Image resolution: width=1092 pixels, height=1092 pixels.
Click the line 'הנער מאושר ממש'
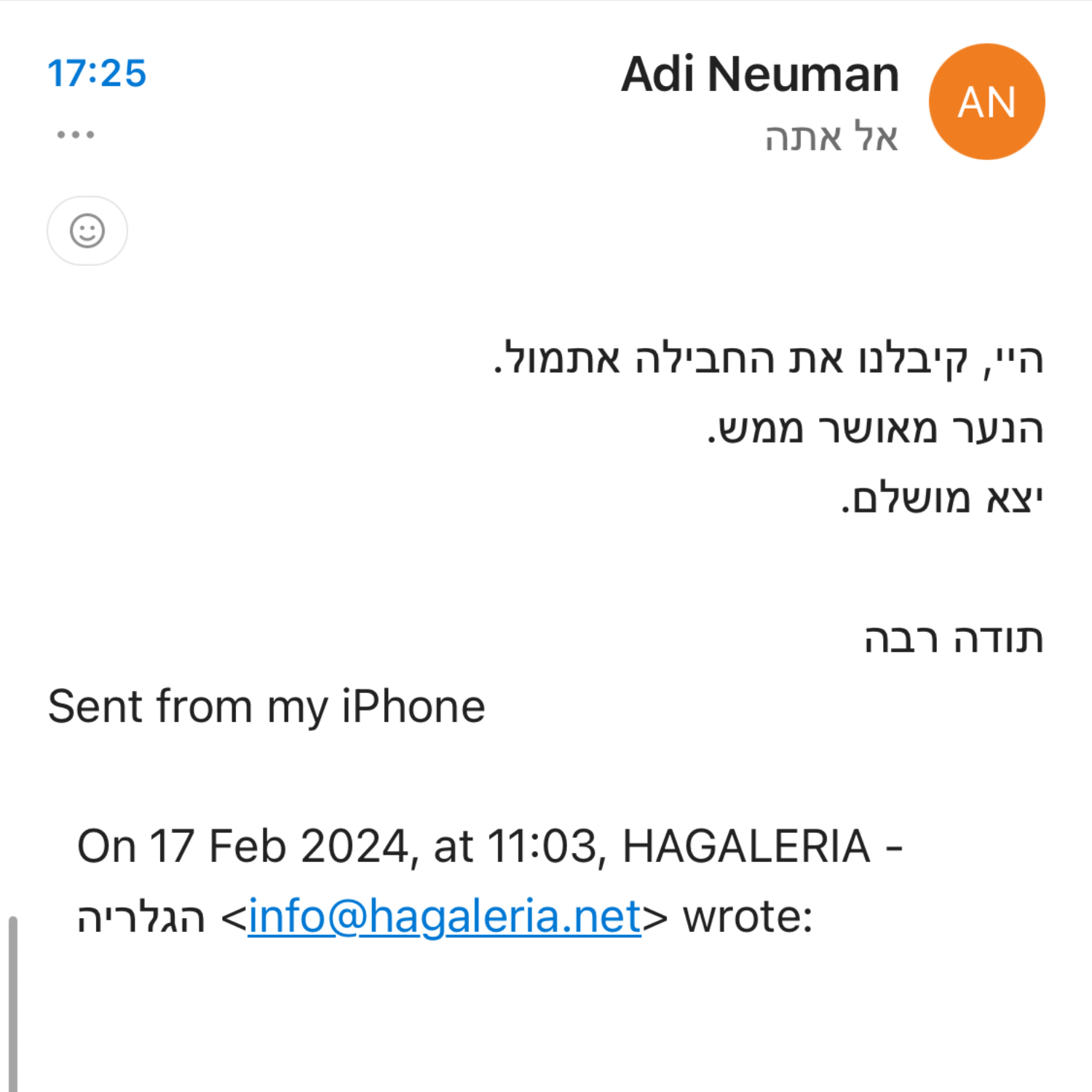(875, 428)
